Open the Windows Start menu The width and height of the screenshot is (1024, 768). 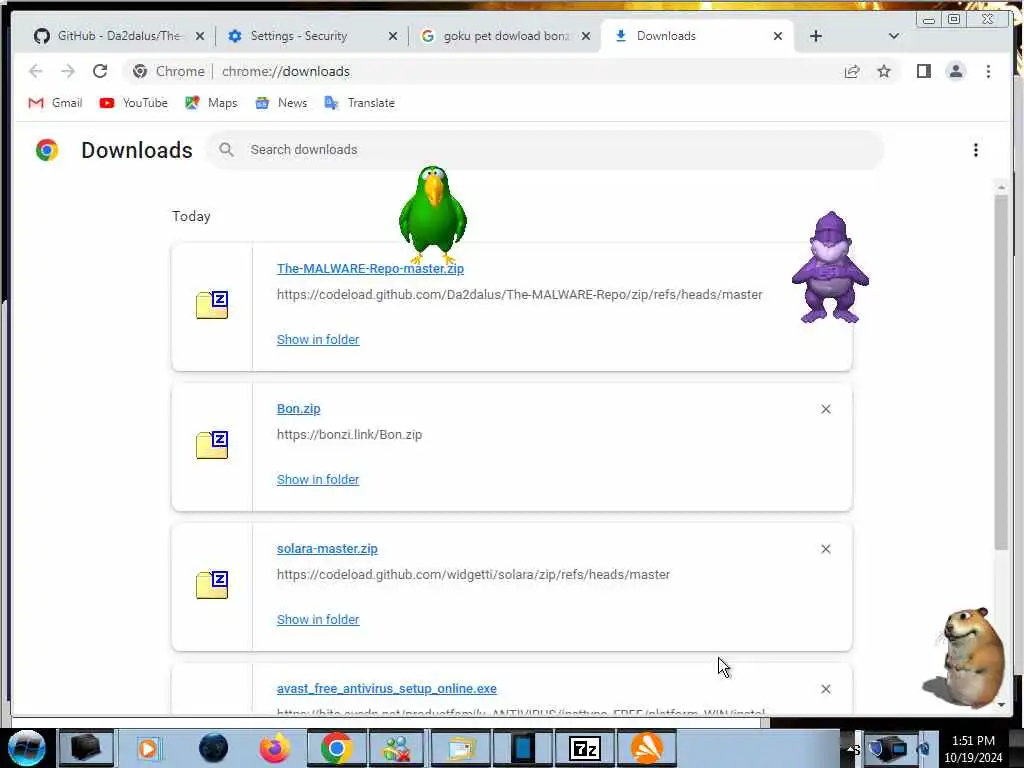pyautogui.click(x=26, y=748)
